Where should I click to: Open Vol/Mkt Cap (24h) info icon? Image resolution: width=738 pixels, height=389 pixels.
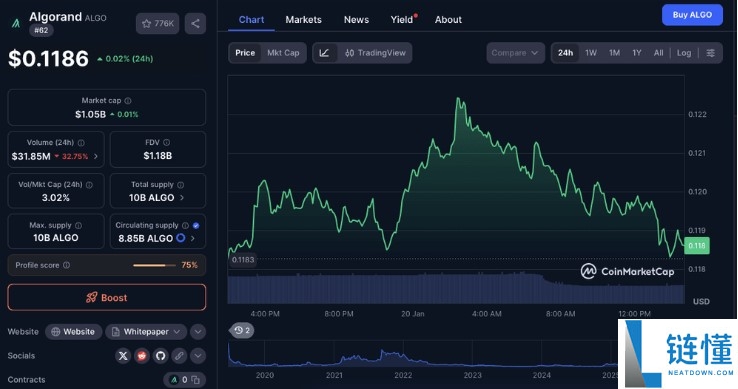point(89,185)
